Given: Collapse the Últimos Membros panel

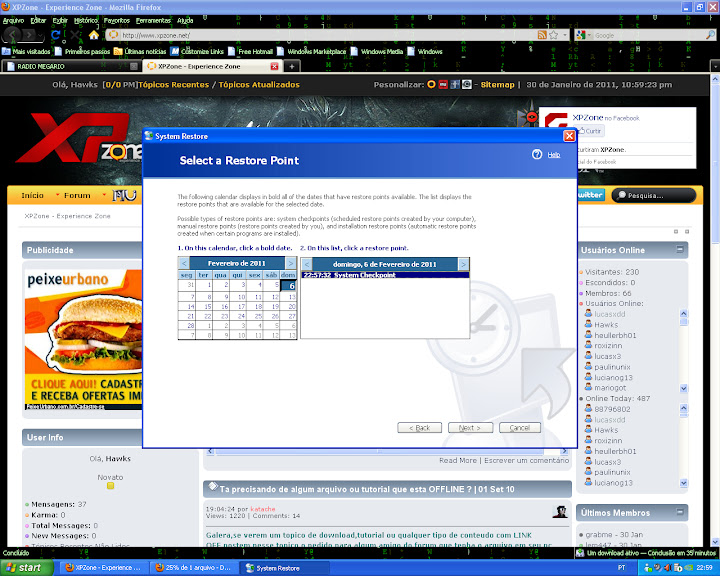Looking at the screenshot, I should point(680,511).
